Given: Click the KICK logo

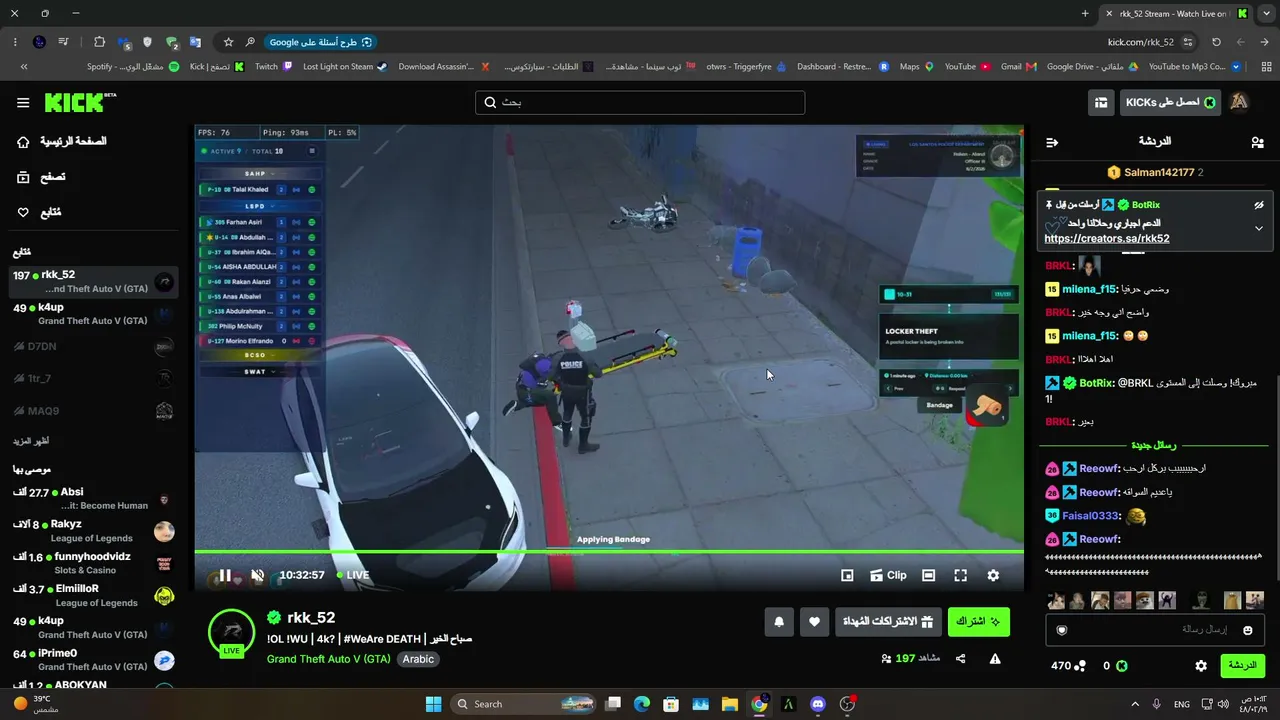Looking at the screenshot, I should point(80,102).
